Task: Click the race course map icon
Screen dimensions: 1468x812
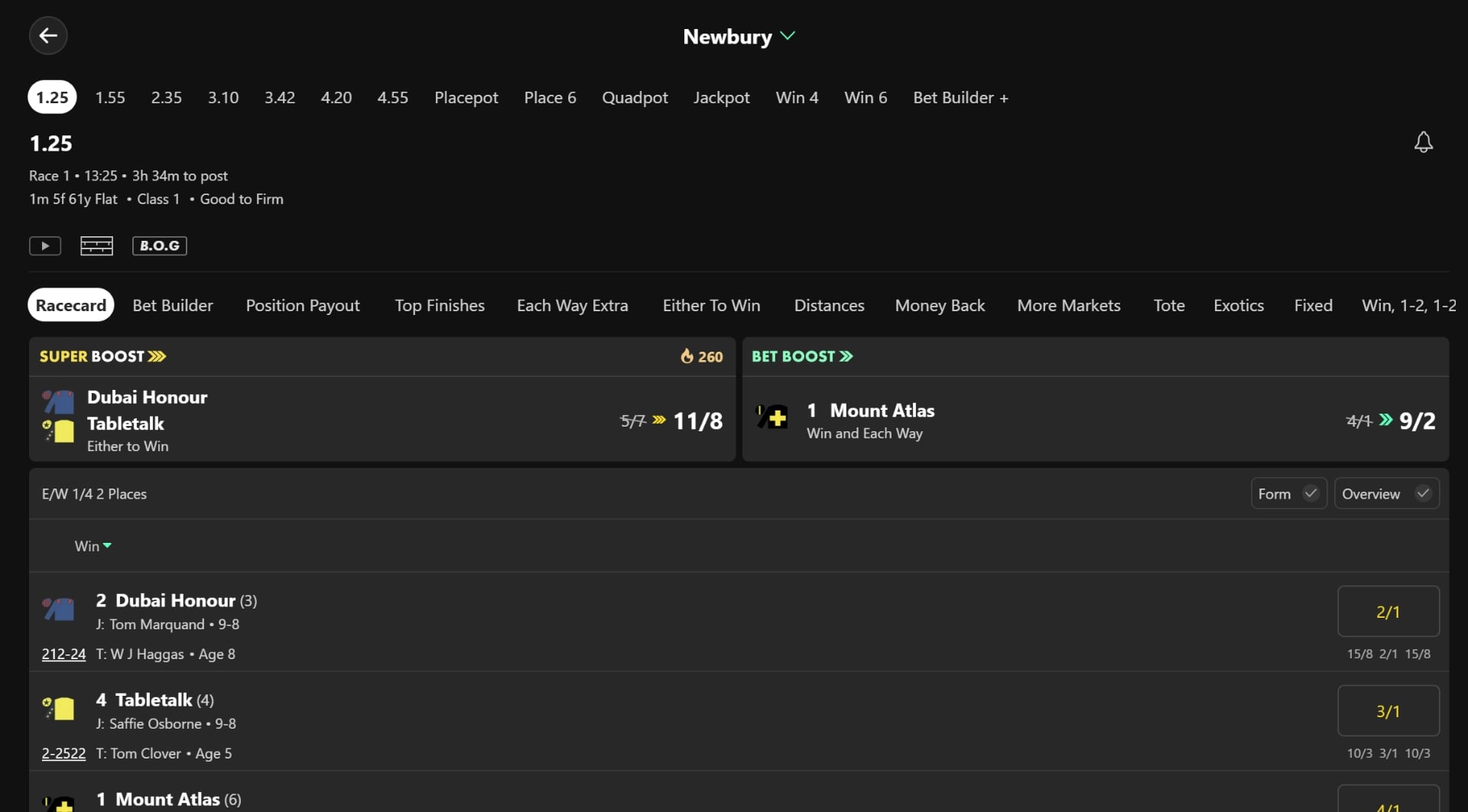Action: click(x=96, y=245)
